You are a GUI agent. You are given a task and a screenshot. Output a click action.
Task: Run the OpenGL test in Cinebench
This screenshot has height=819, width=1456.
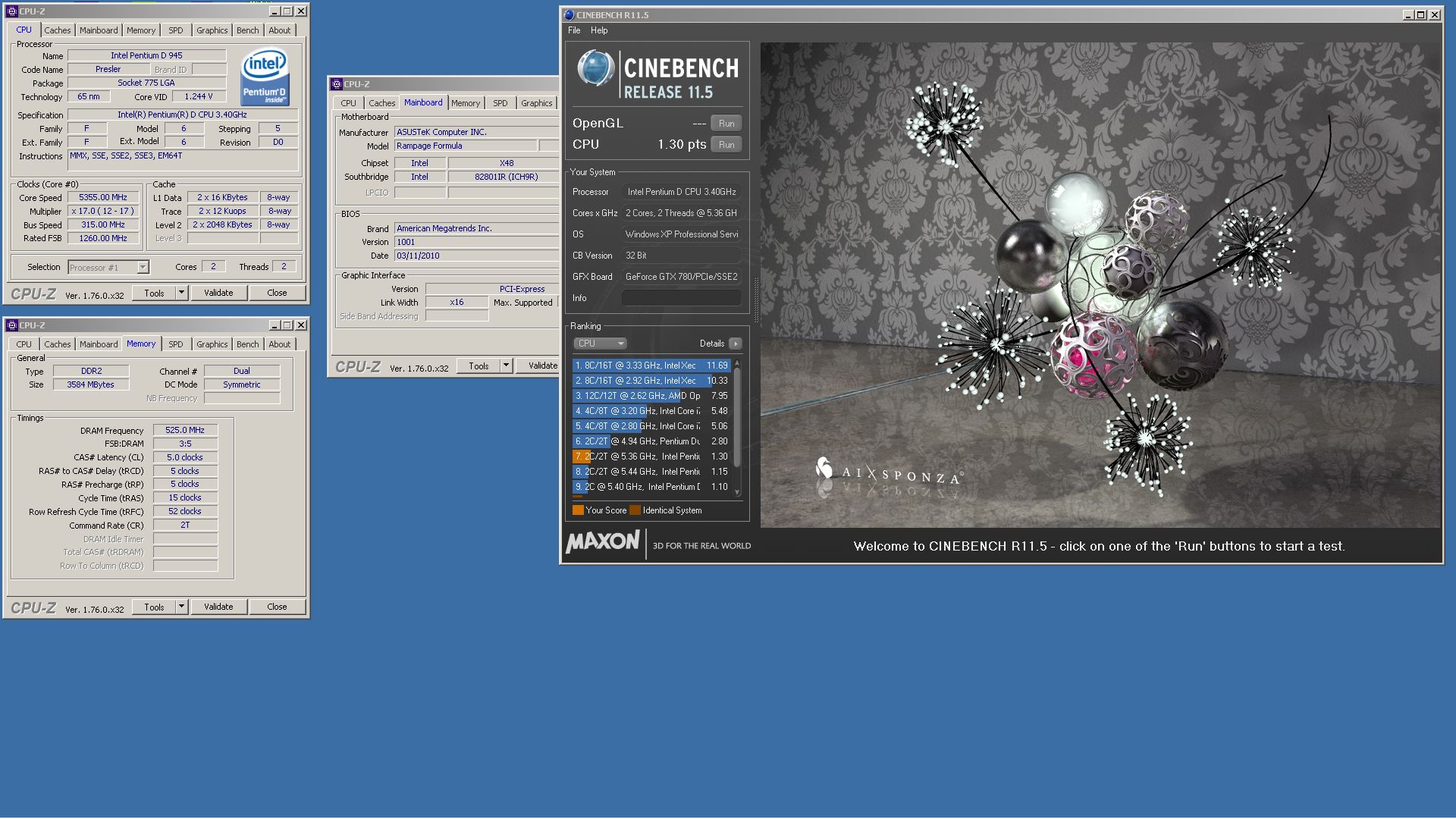point(726,123)
